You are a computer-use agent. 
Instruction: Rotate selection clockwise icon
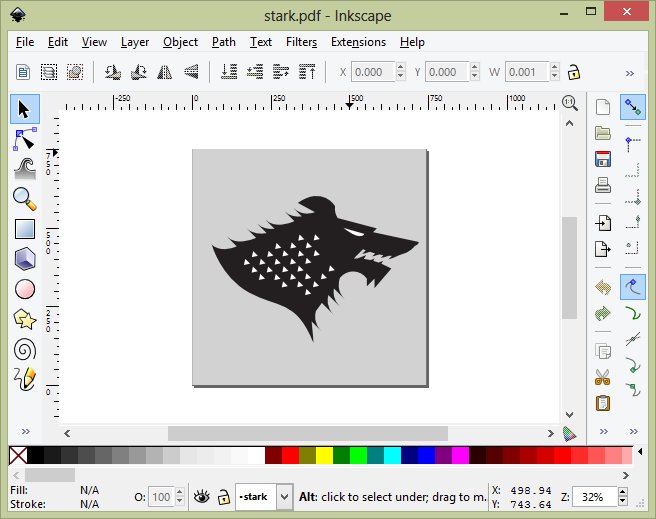(138, 72)
